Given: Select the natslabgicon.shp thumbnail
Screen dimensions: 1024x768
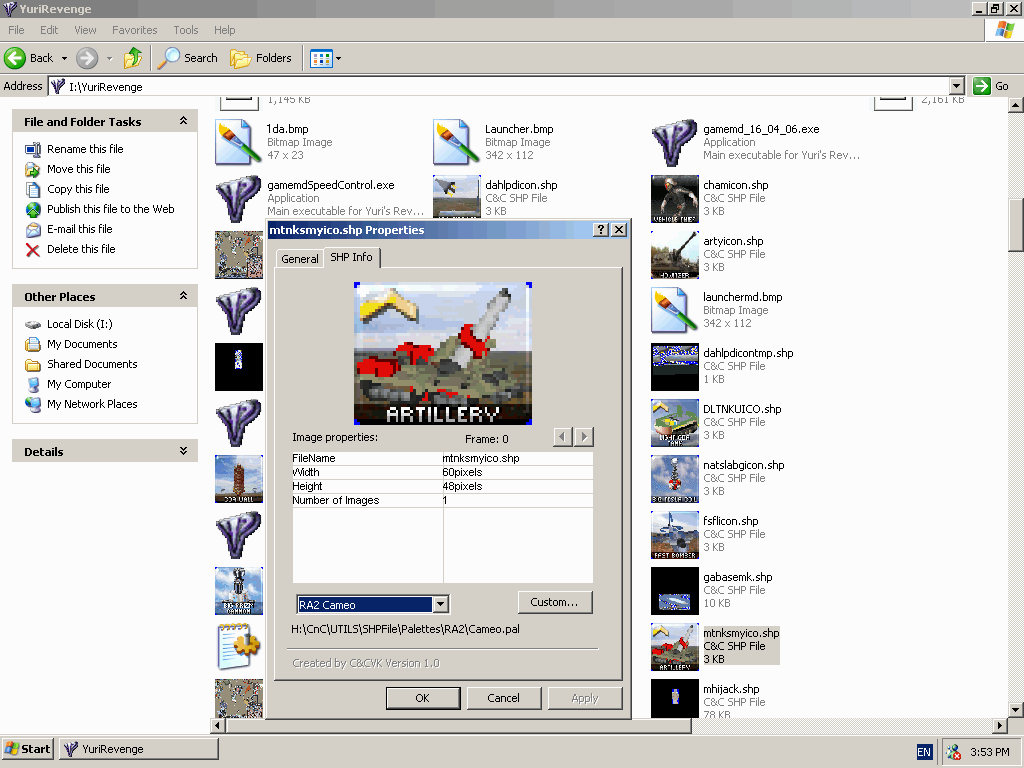Looking at the screenshot, I should [x=675, y=479].
